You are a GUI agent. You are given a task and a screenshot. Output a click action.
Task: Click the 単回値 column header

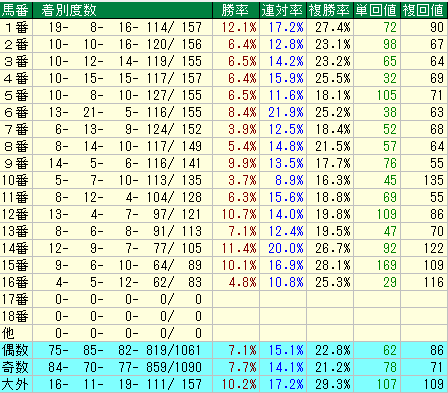[x=376, y=10]
